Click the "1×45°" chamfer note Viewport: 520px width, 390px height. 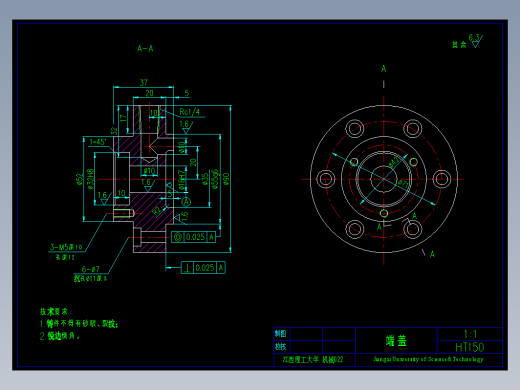[98, 142]
